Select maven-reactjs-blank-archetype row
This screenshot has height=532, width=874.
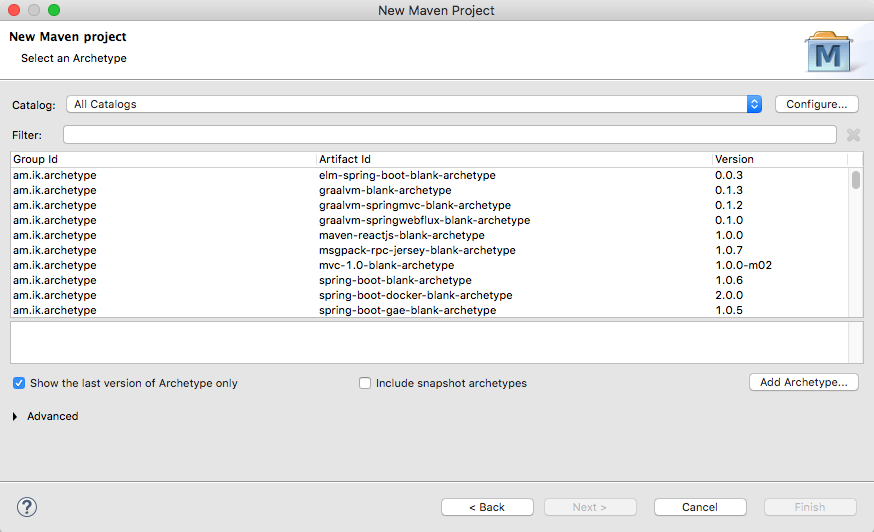tap(429, 235)
